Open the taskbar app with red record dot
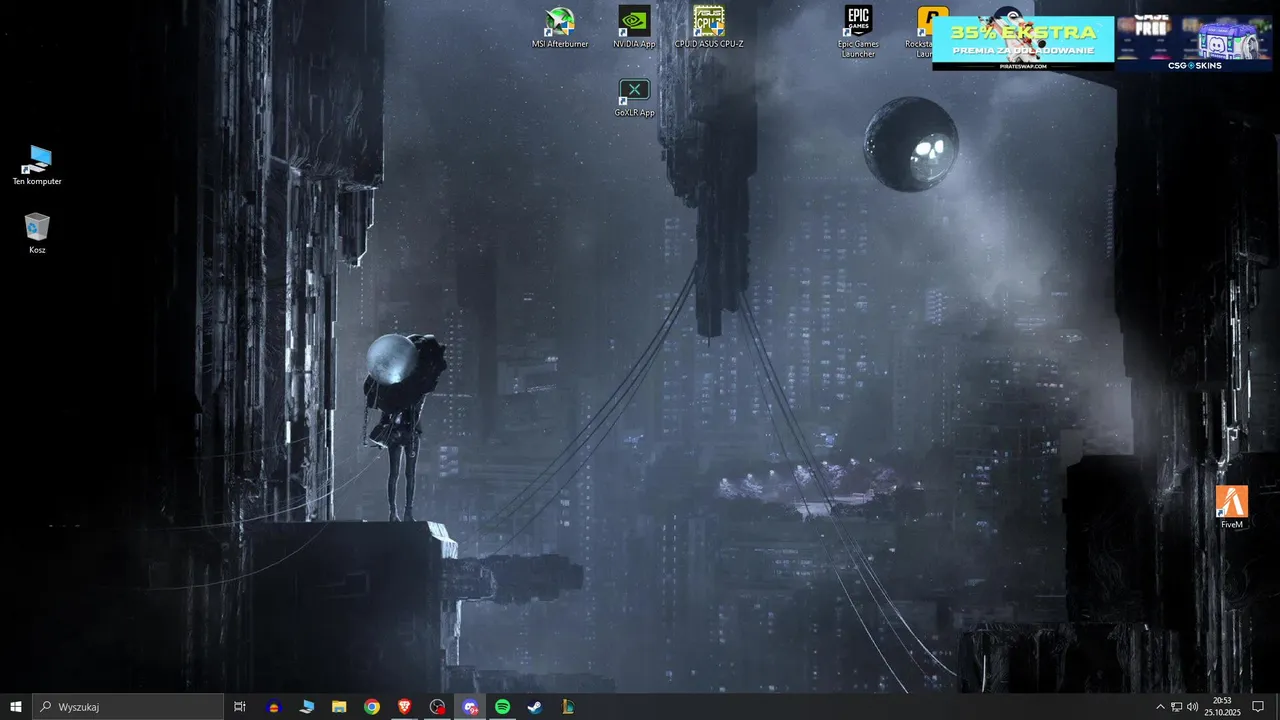 click(x=437, y=707)
